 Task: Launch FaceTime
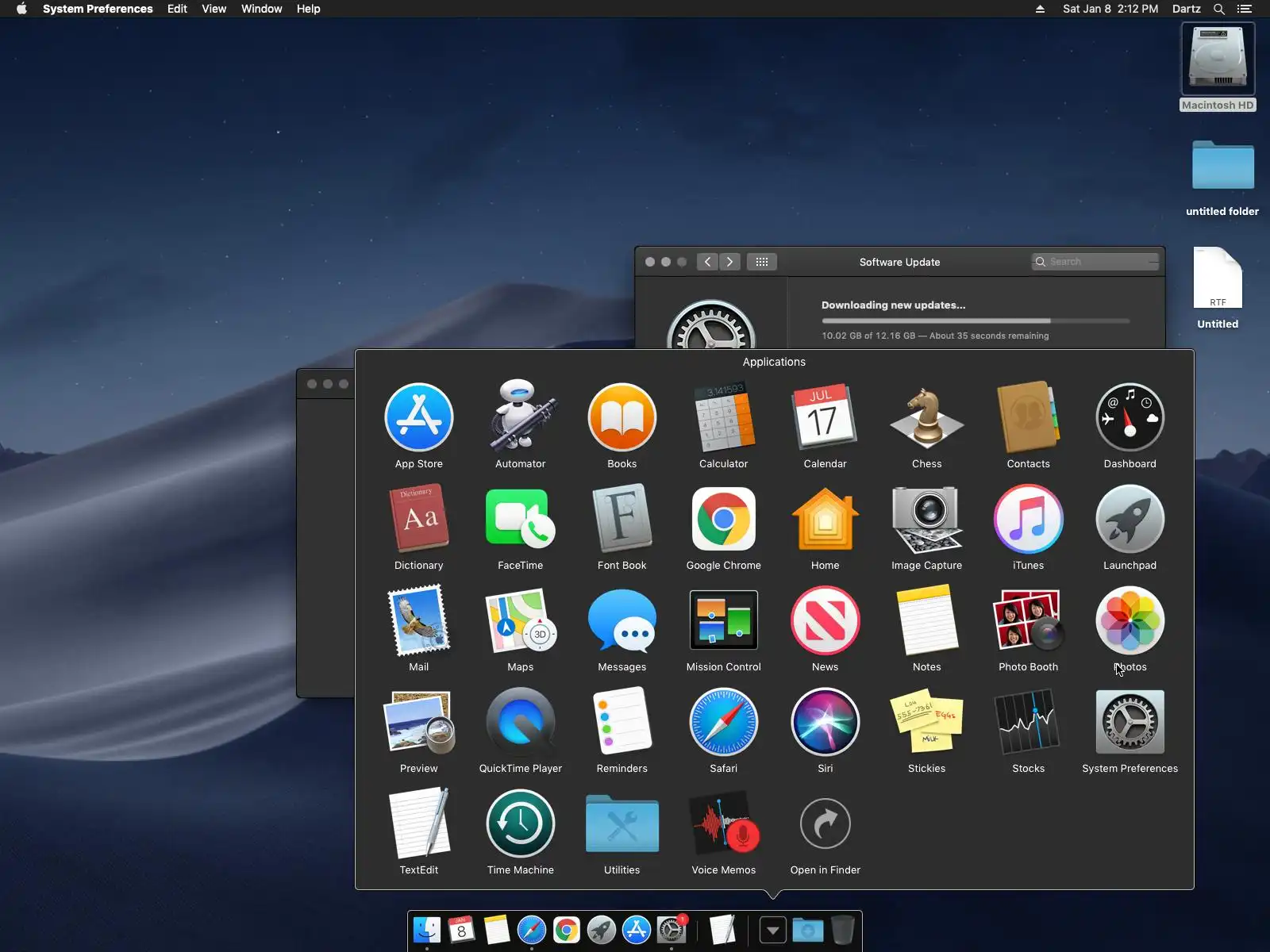coord(521,520)
